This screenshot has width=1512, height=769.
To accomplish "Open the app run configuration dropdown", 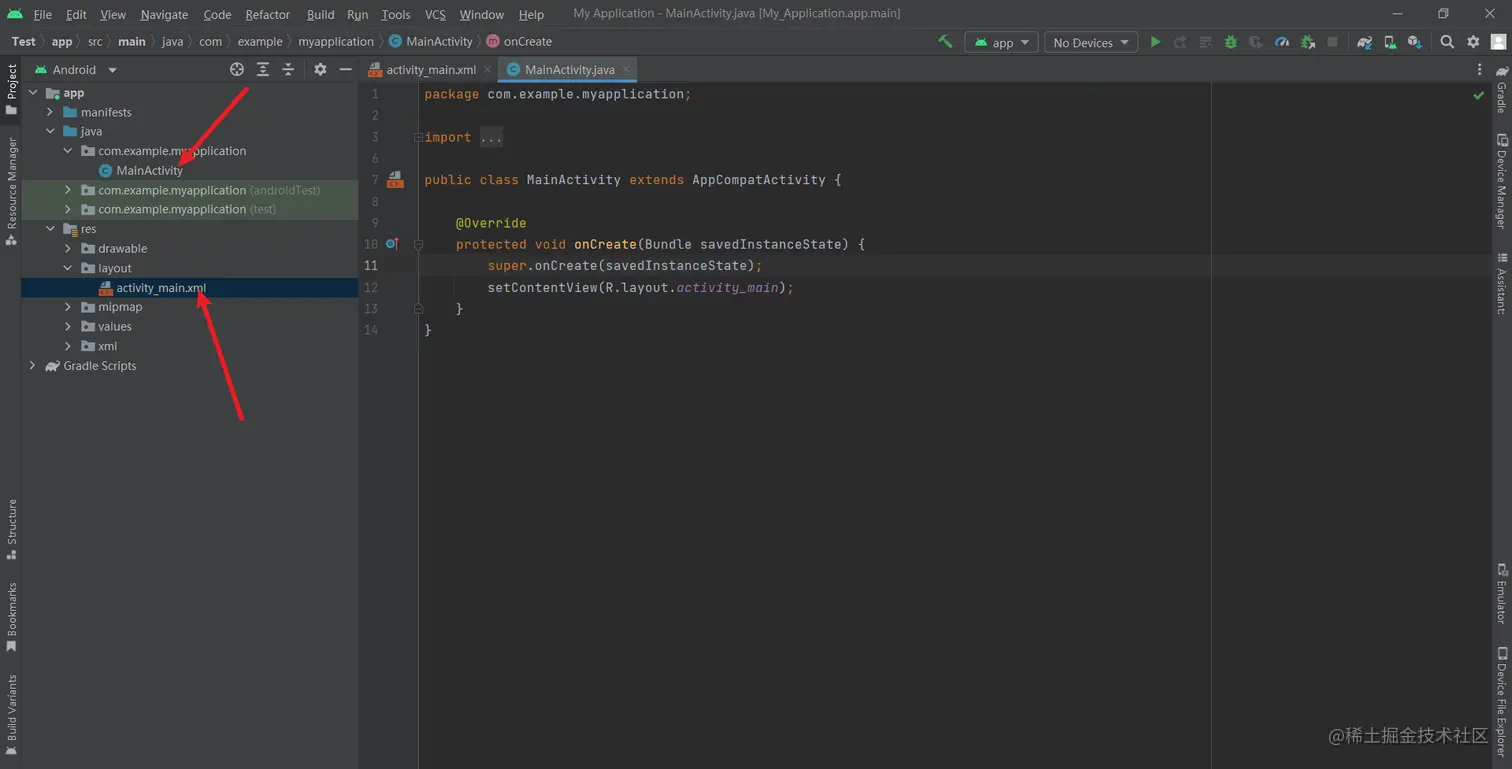I will (x=1001, y=42).
